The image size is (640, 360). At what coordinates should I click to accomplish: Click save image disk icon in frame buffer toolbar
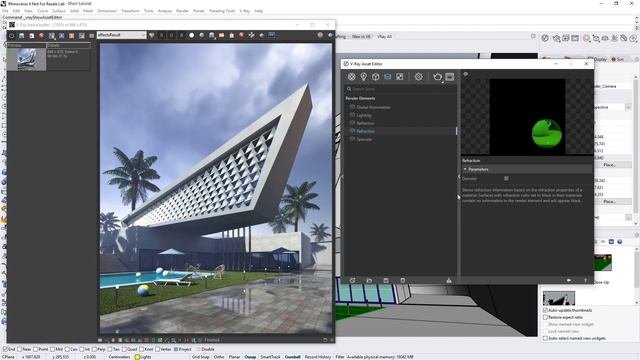coord(211,36)
